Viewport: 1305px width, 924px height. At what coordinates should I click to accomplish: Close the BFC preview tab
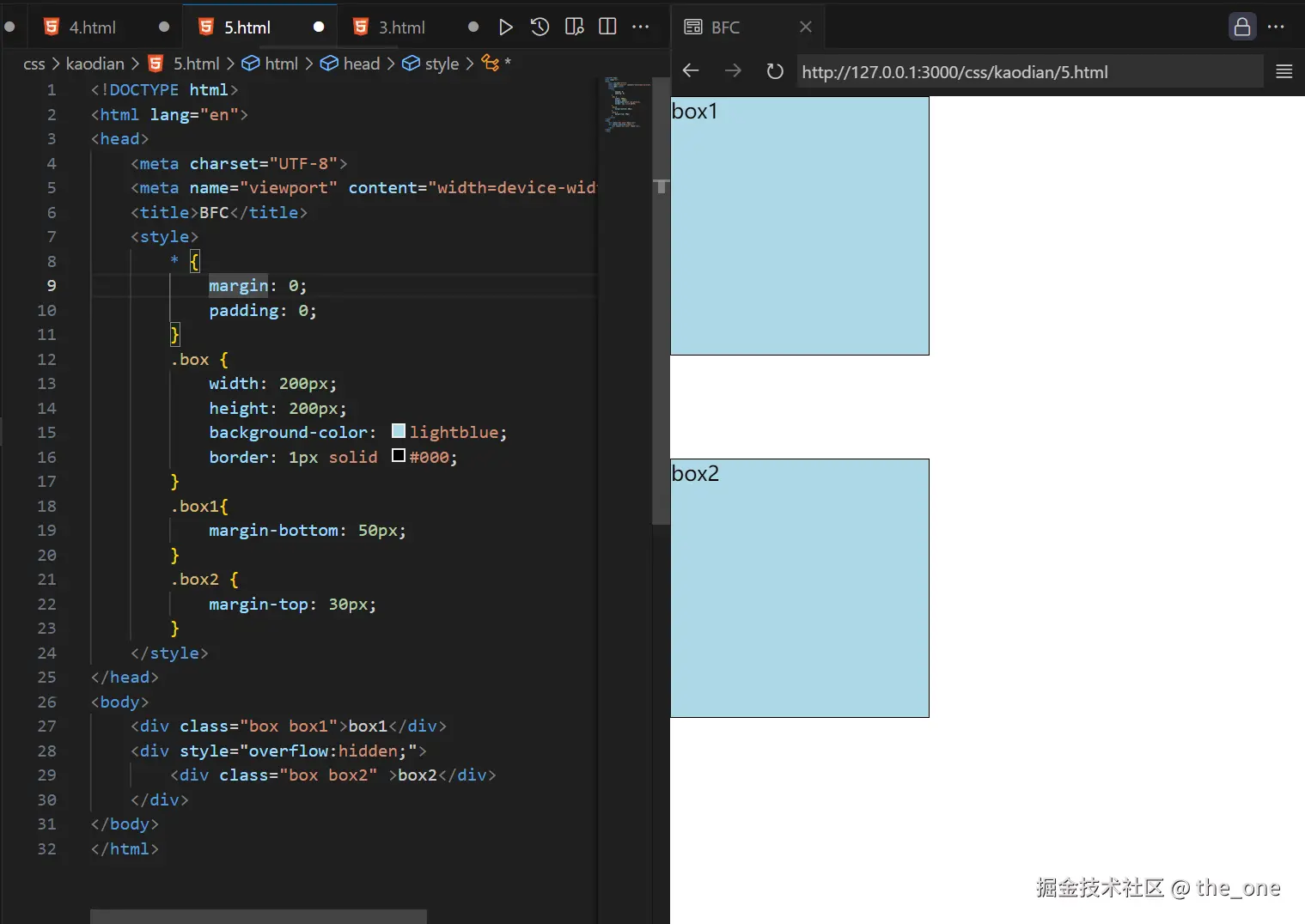(x=805, y=27)
